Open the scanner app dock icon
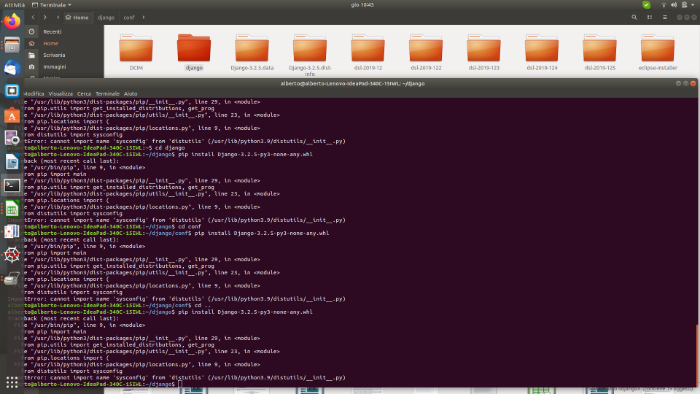700x394 pixels. pos(12,279)
